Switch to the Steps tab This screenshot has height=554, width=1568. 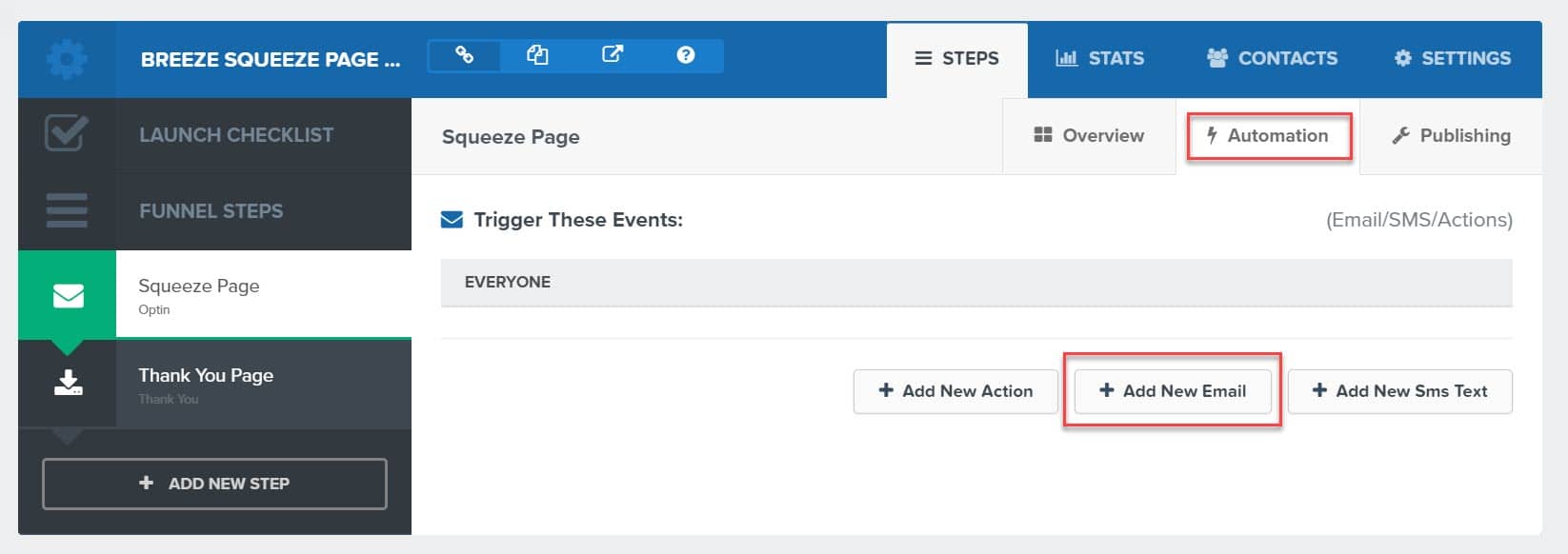click(957, 59)
